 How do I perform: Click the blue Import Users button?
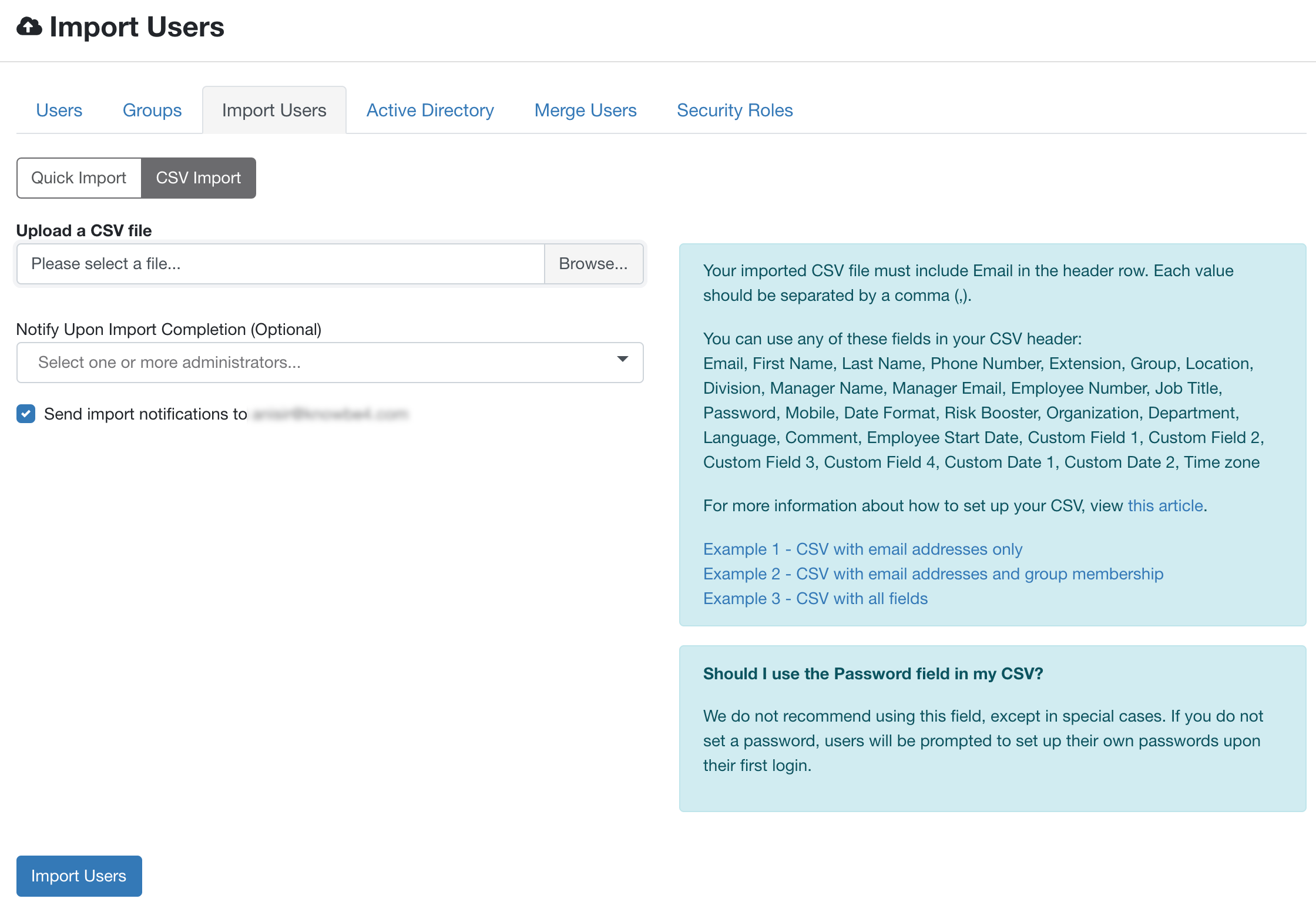pos(79,876)
